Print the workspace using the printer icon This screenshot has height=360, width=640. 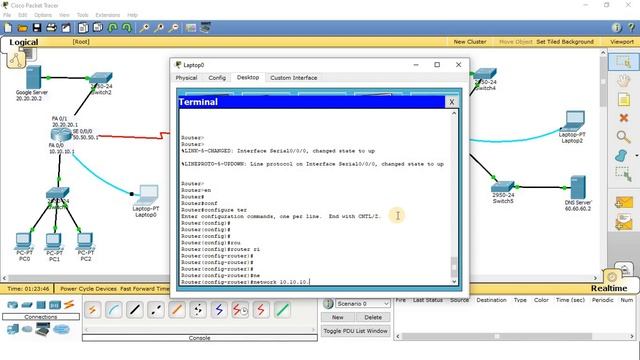point(51,28)
